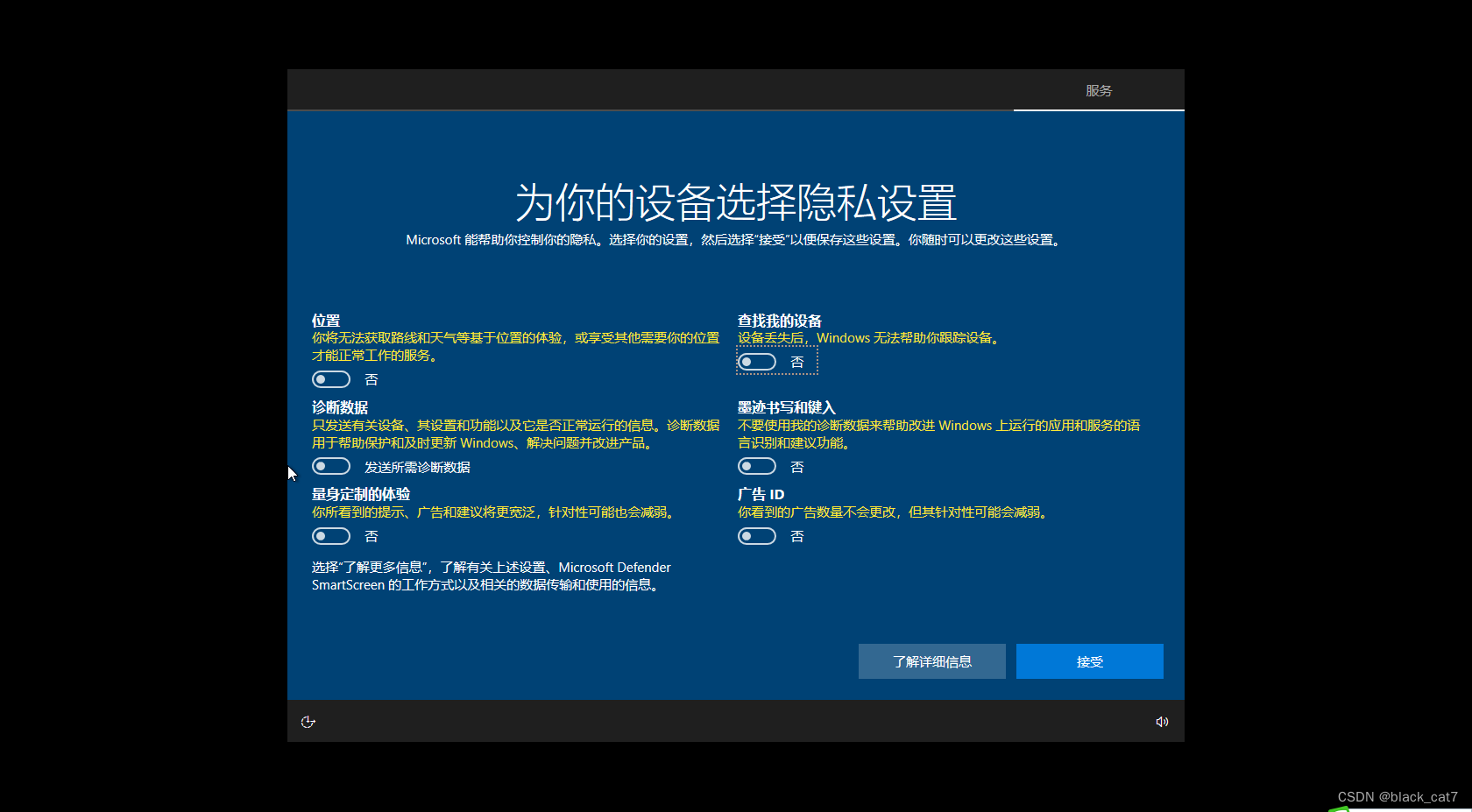
Task: Open accessibility options from the bottom bar
Action: [x=308, y=721]
